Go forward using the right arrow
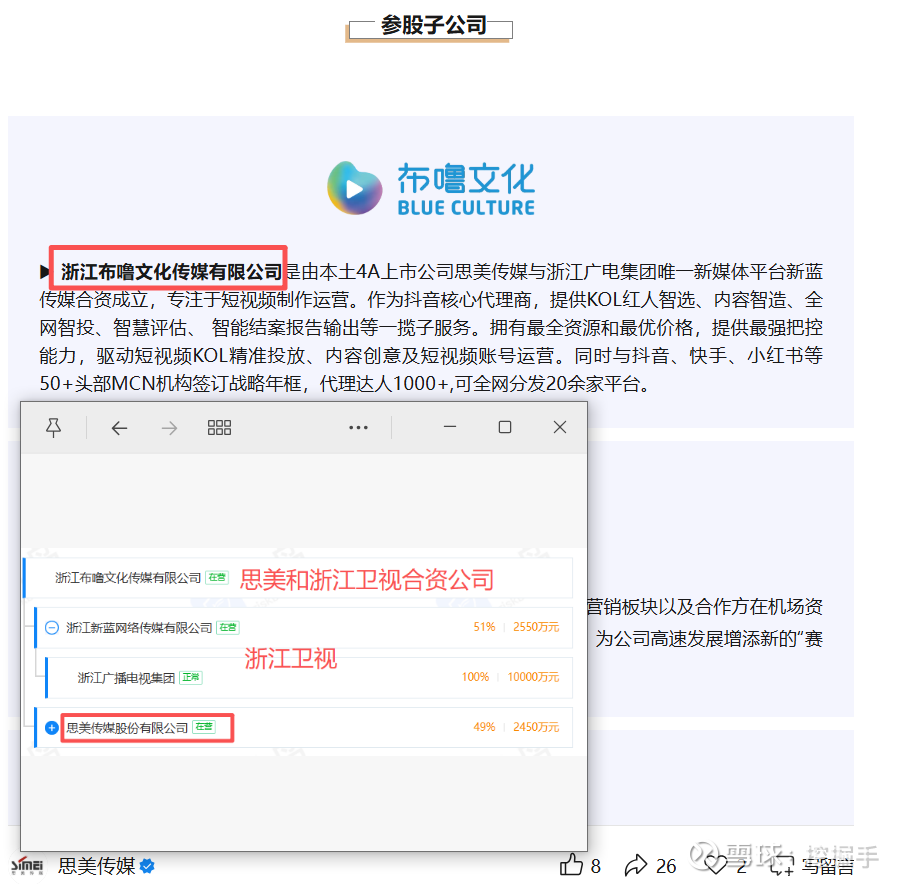 [169, 428]
